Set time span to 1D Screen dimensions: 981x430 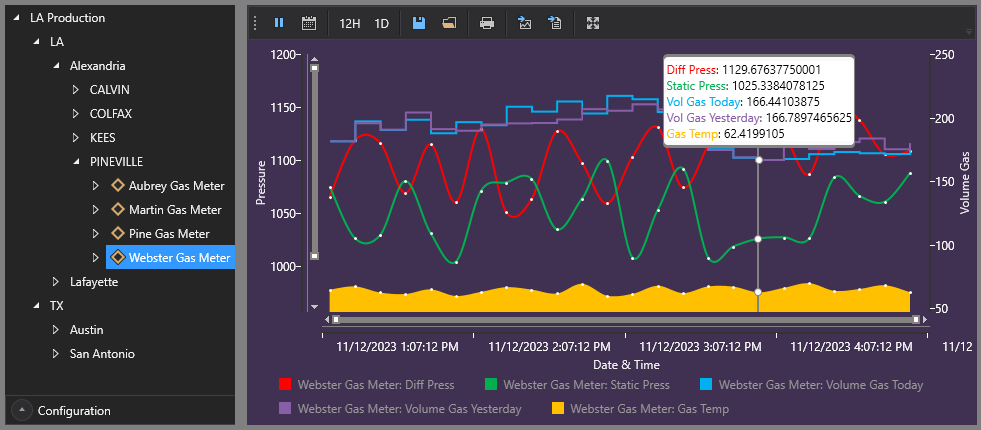[382, 24]
